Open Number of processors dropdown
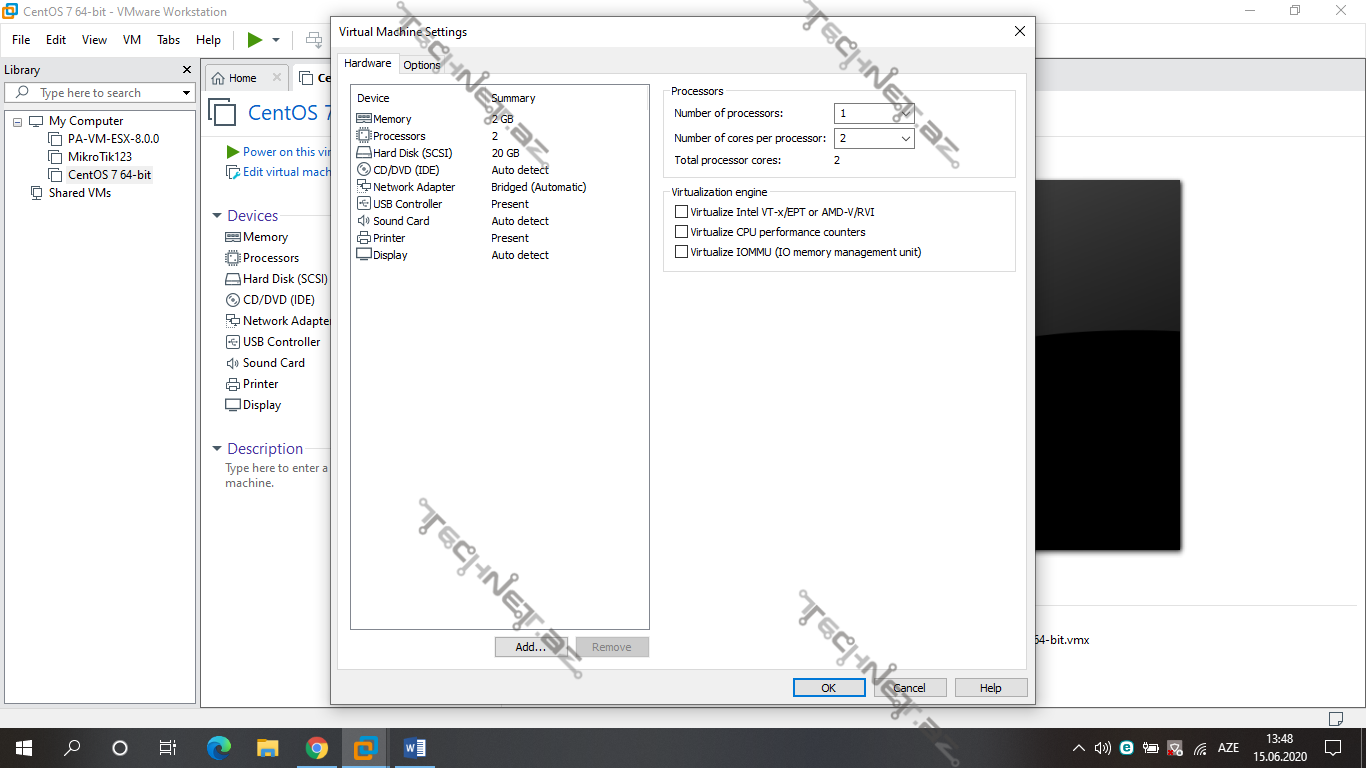The height and width of the screenshot is (768, 1366). [x=905, y=114]
